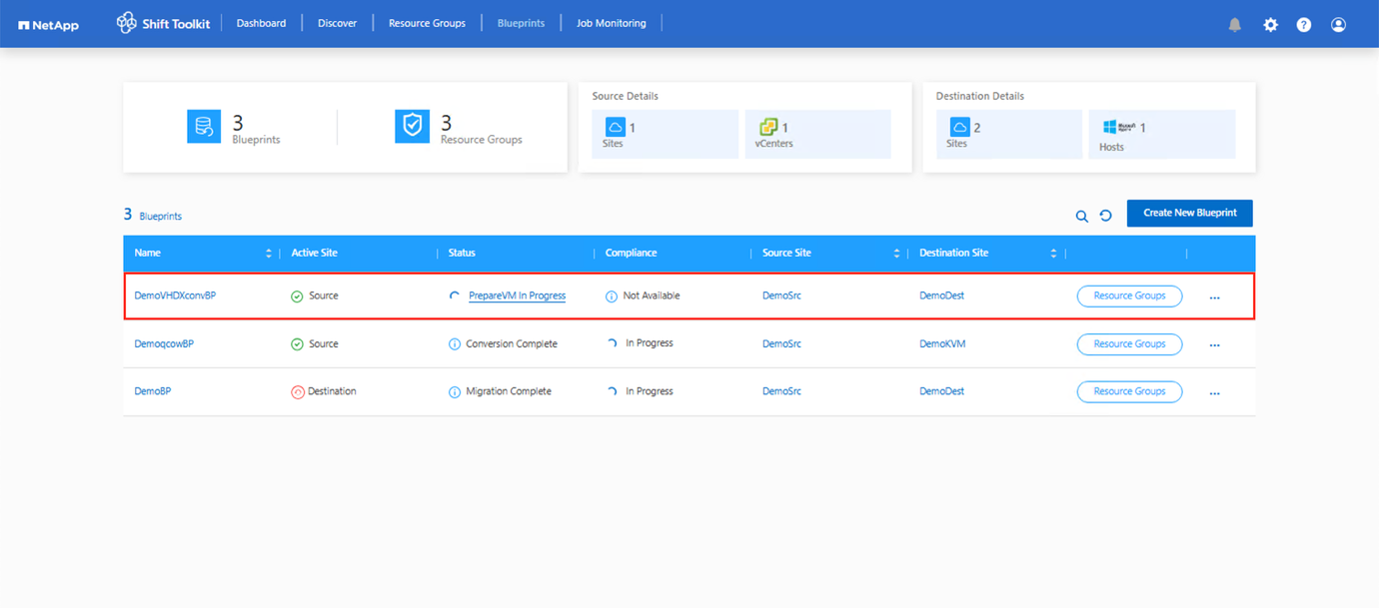The height and width of the screenshot is (611, 1384).
Task: Click the vCenters icon in Source Details
Action: pos(768,127)
